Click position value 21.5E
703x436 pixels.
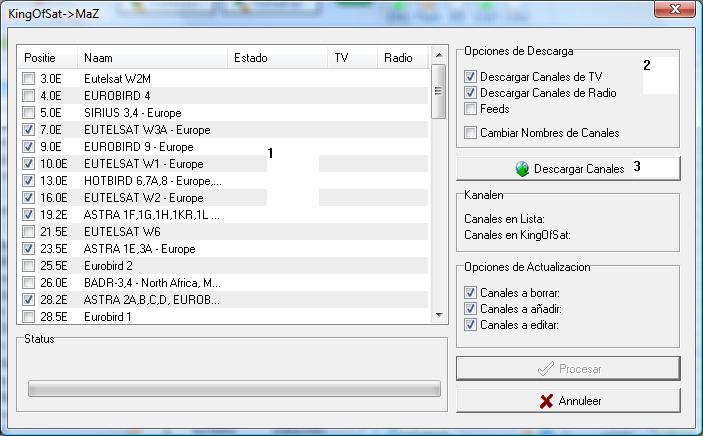pos(53,232)
